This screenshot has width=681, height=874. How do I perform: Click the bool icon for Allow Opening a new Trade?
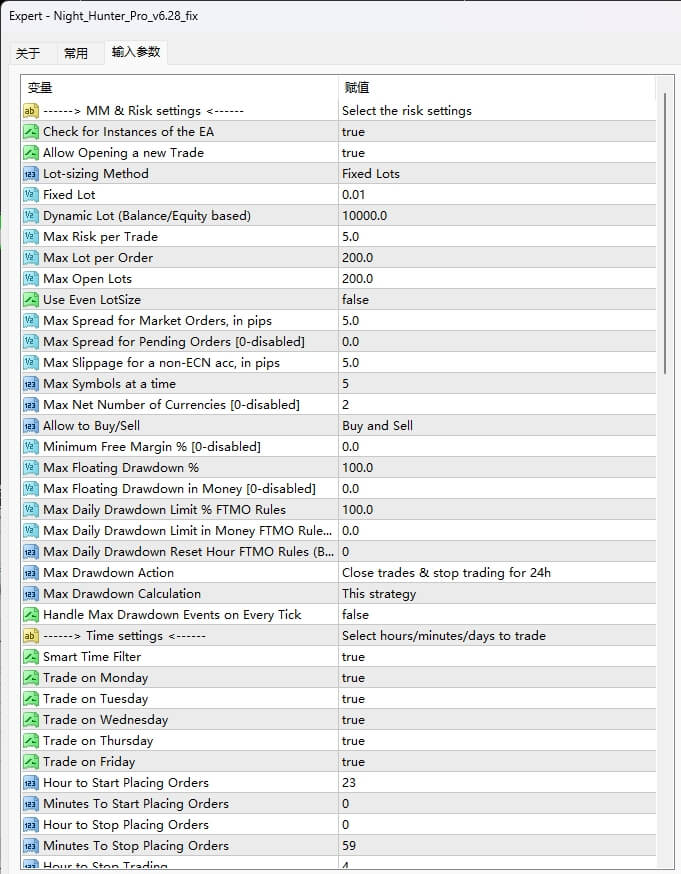(31, 153)
